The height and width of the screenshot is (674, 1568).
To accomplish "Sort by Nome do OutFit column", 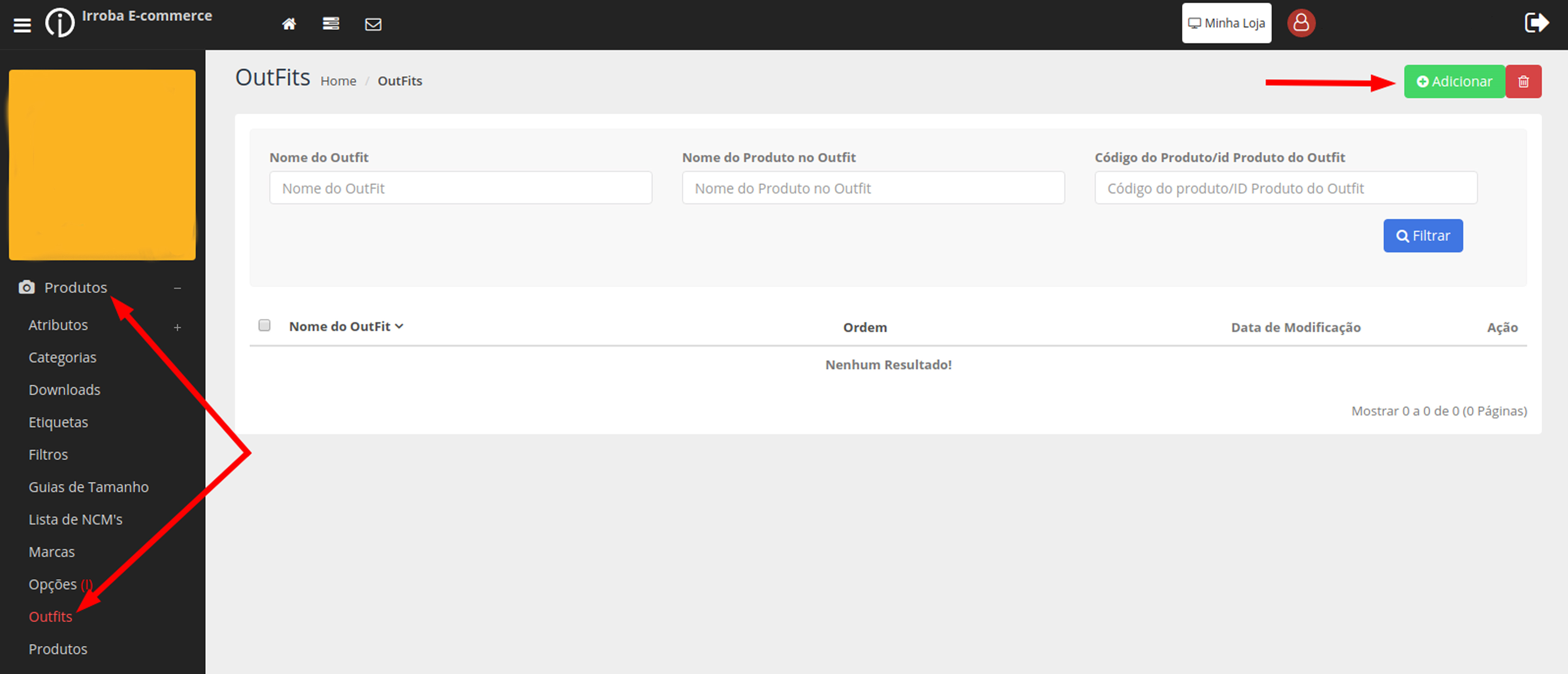I will 346,327.
